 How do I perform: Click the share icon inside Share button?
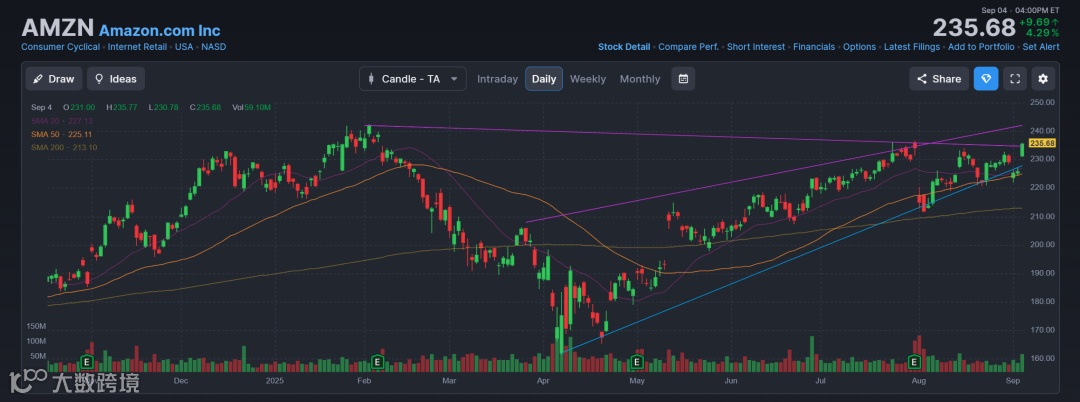click(922, 79)
